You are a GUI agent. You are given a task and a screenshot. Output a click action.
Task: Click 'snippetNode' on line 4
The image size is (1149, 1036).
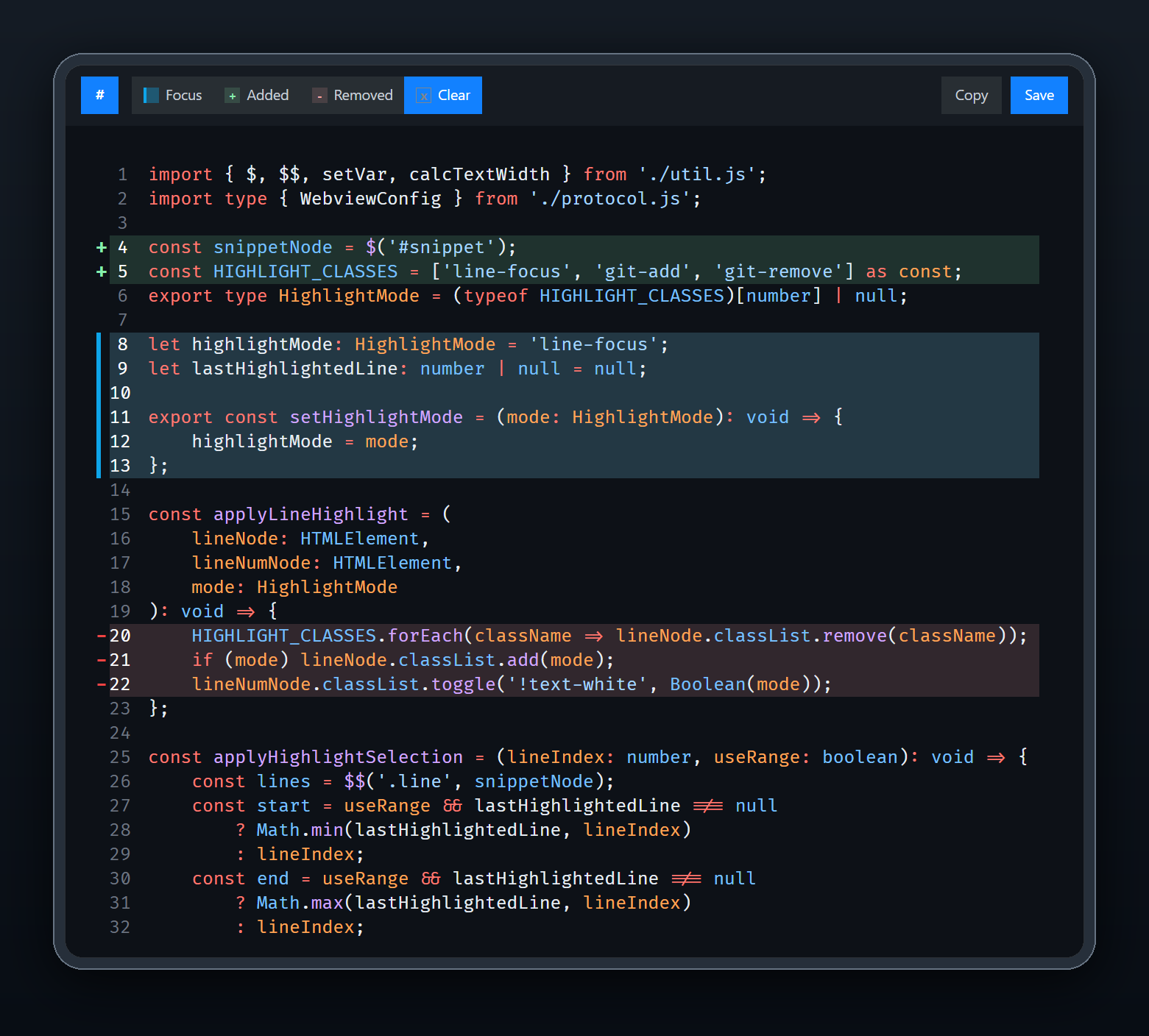click(x=273, y=247)
